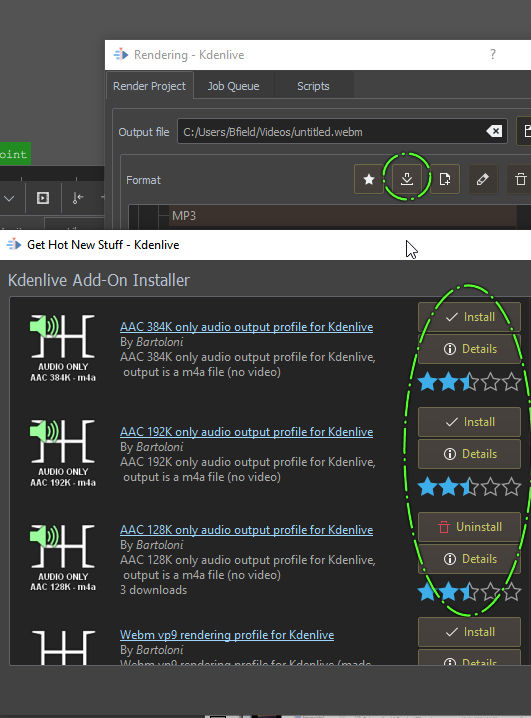Install the AAC 384K audio profile
The image size is (531, 718).
click(469, 317)
